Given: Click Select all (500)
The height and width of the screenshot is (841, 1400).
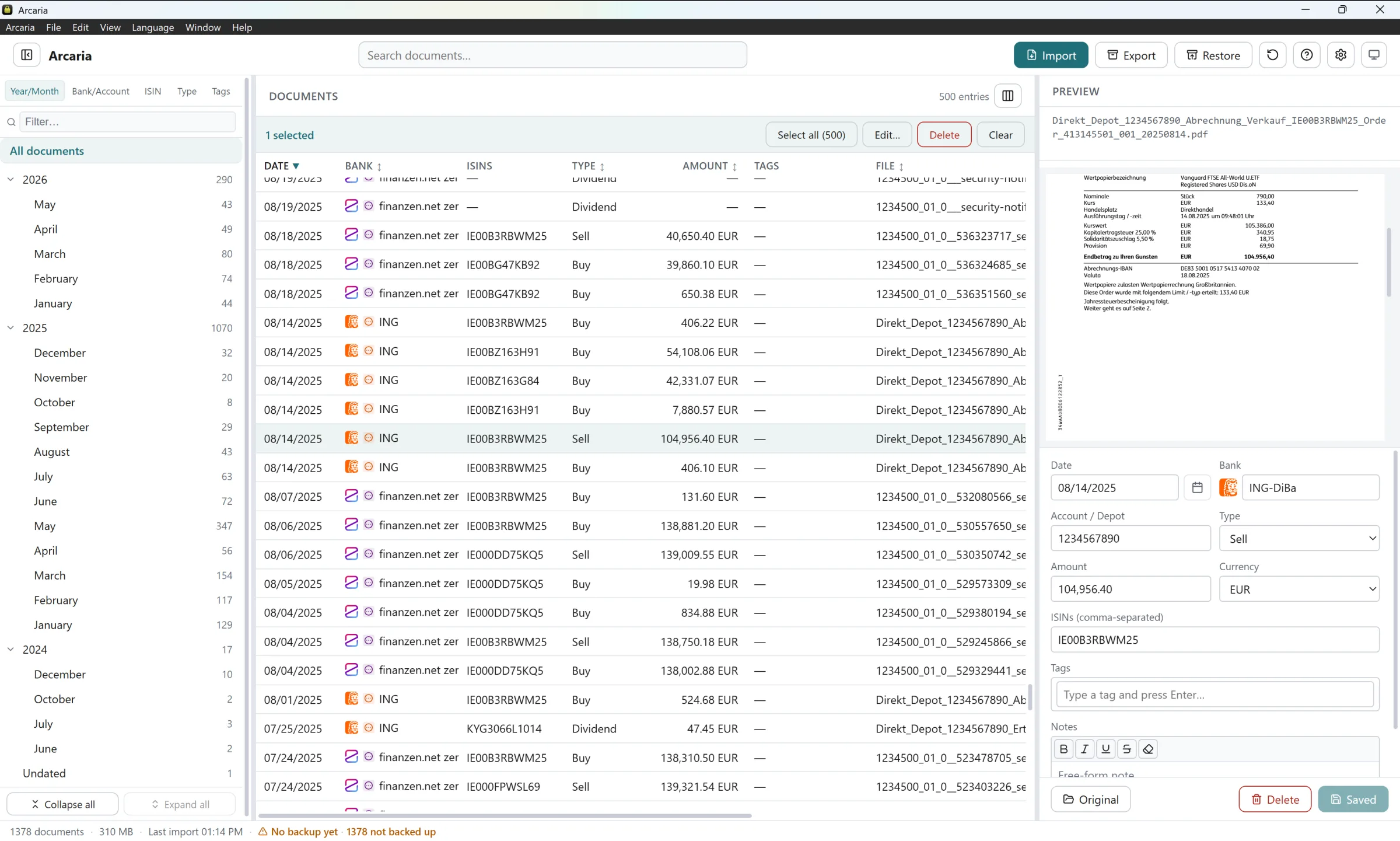Looking at the screenshot, I should pyautogui.click(x=811, y=135).
